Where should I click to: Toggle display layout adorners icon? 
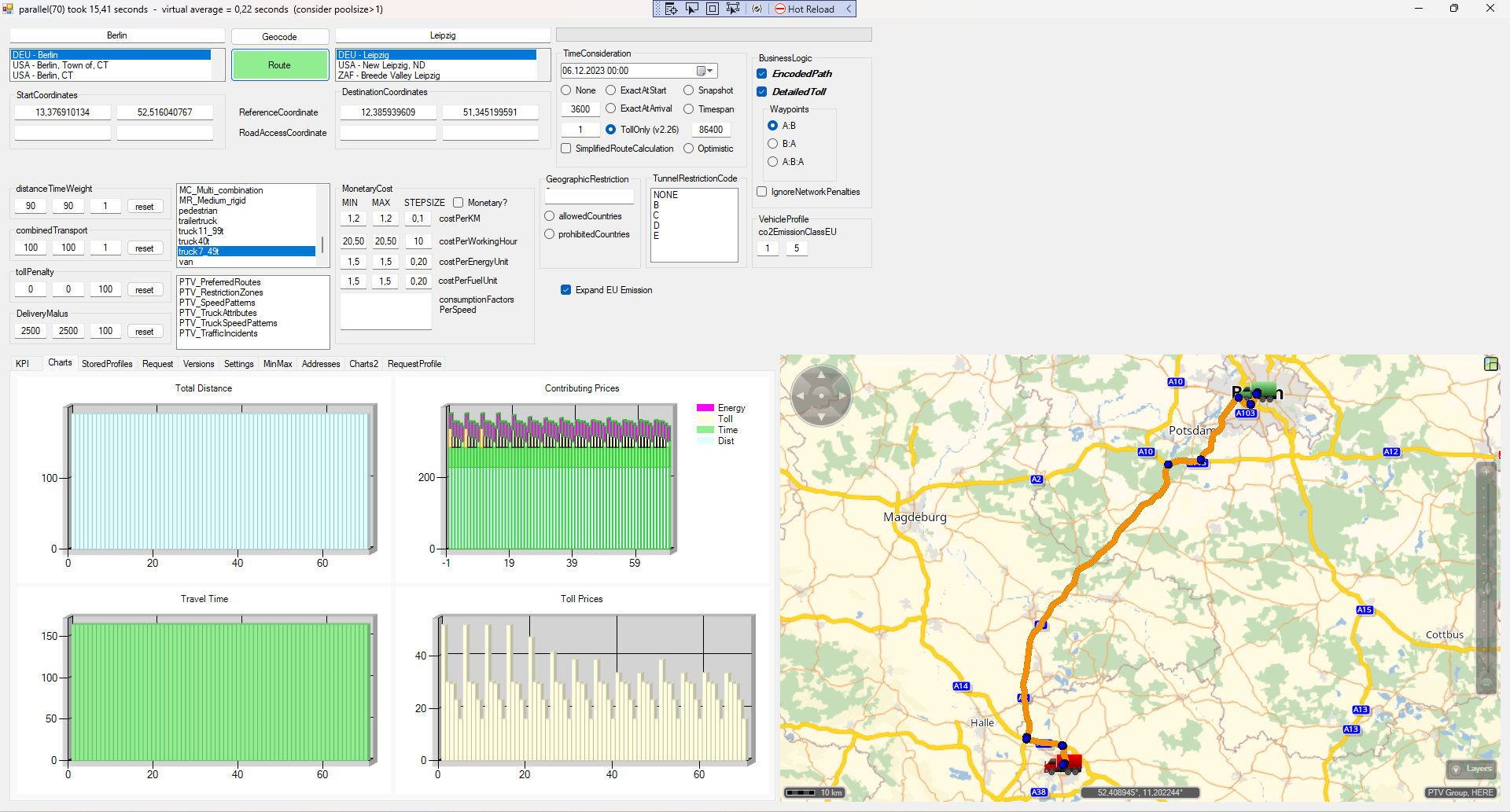[713, 9]
